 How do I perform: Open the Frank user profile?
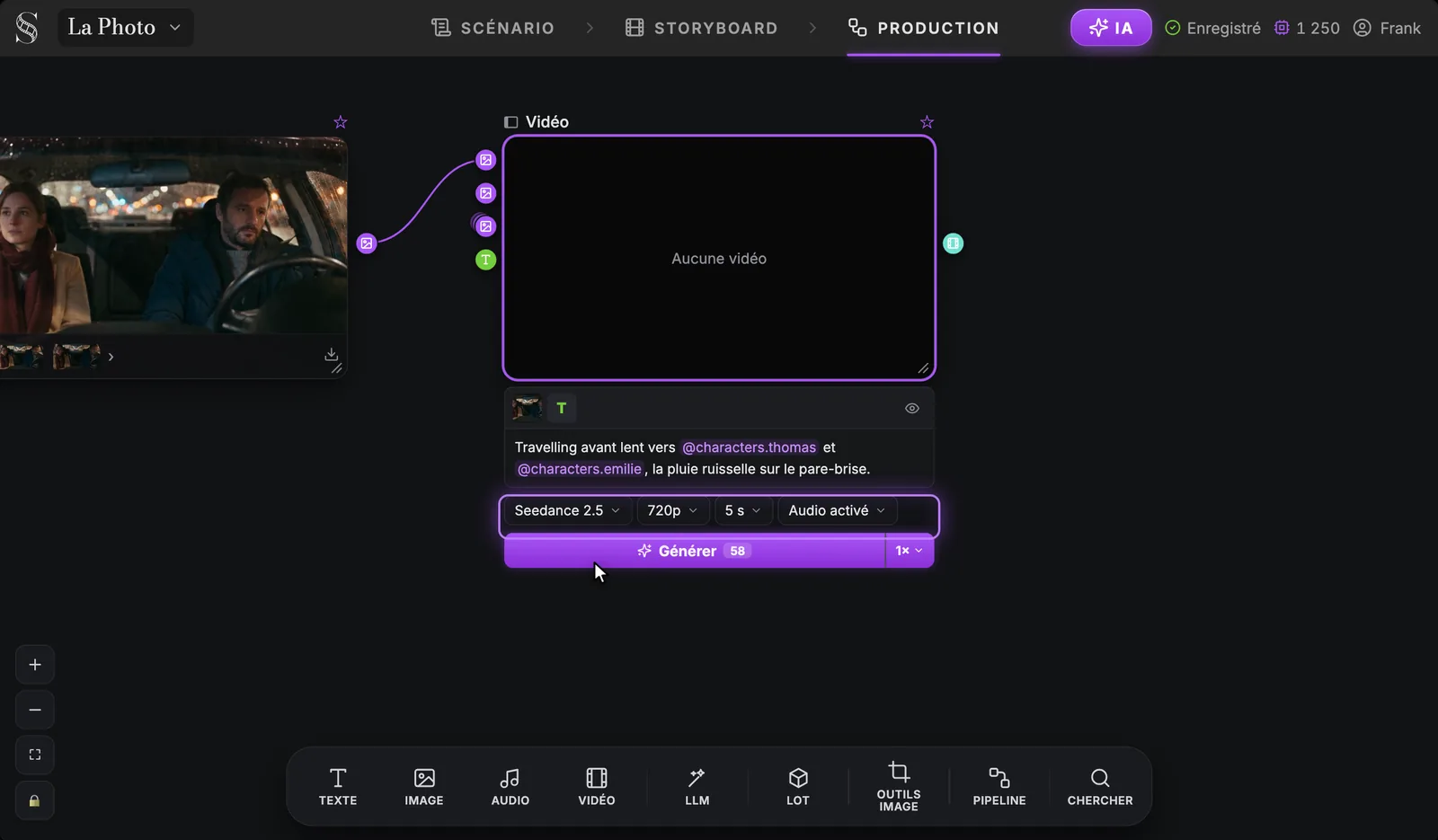click(1387, 28)
